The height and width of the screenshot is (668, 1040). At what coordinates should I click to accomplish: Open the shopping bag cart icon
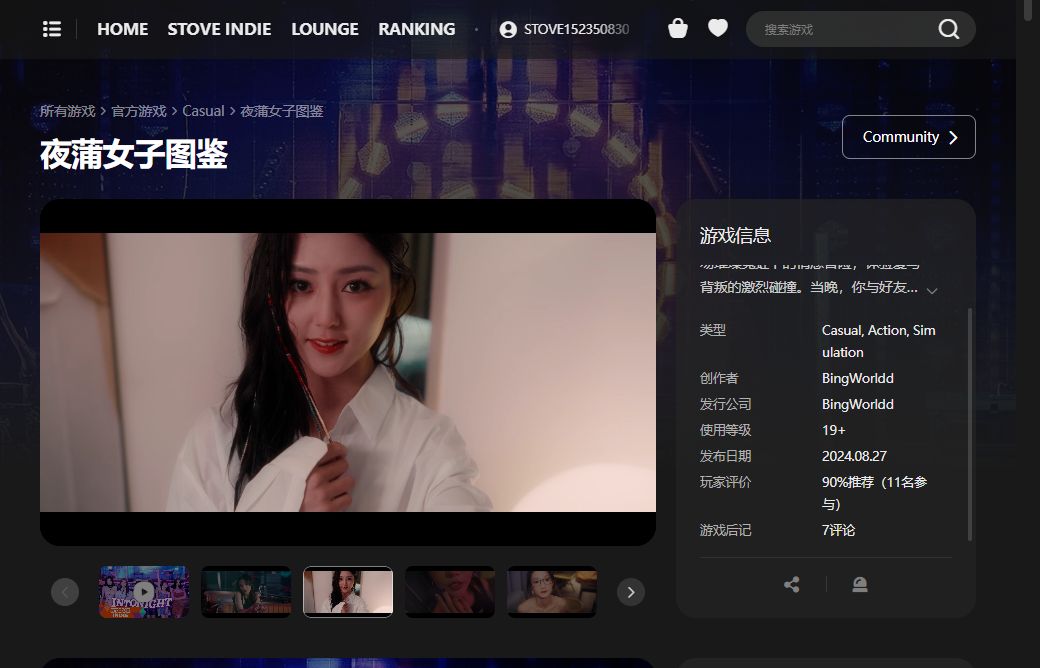coord(678,29)
